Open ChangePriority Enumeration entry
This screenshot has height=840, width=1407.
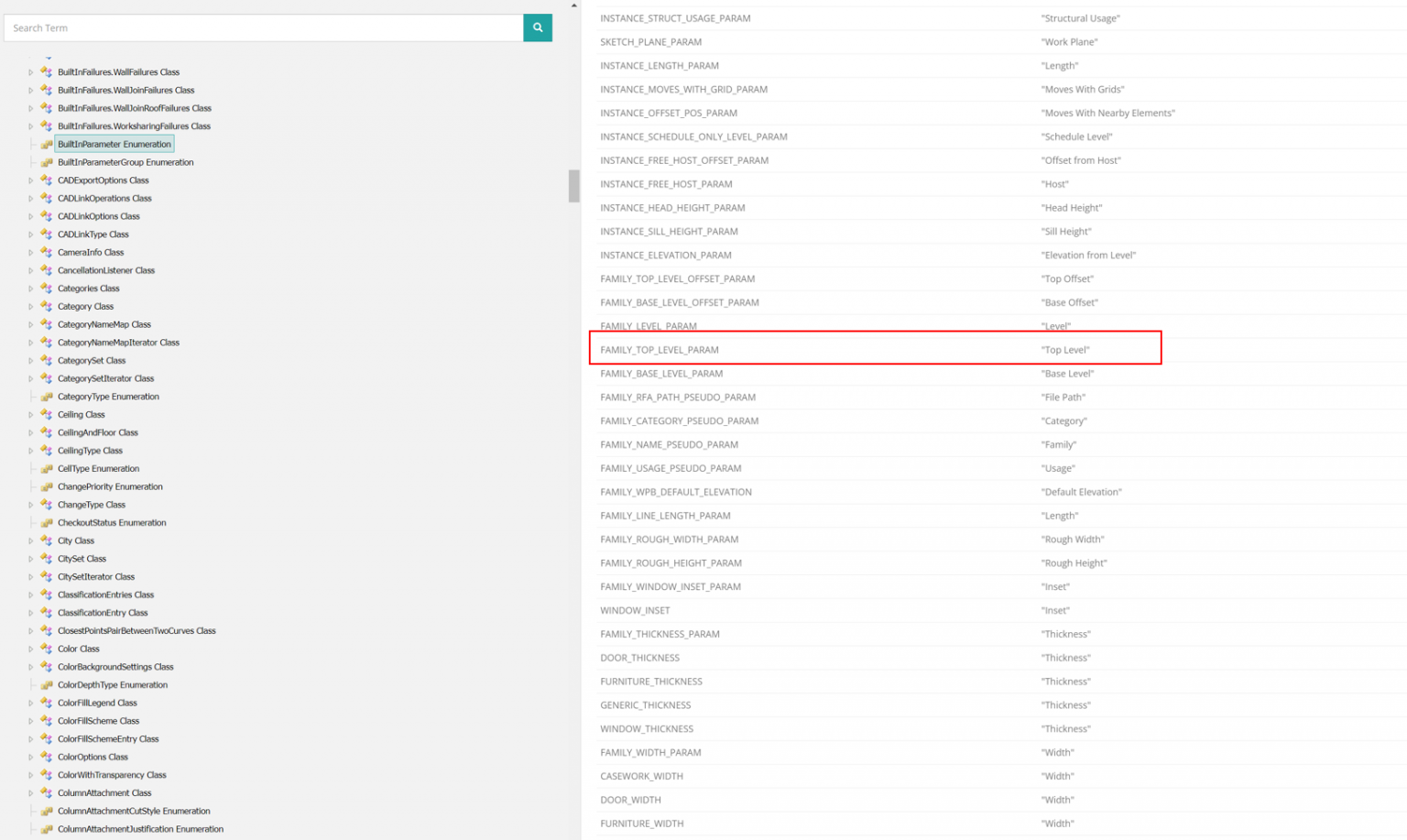point(110,486)
